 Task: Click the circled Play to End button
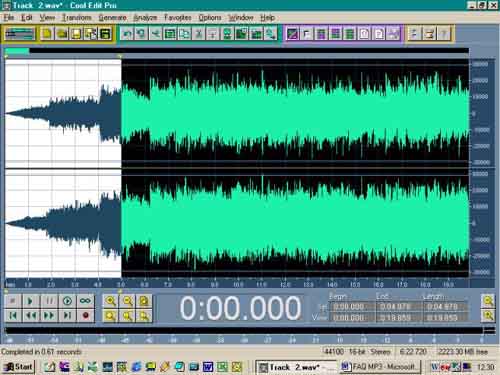pyautogui.click(x=67, y=301)
